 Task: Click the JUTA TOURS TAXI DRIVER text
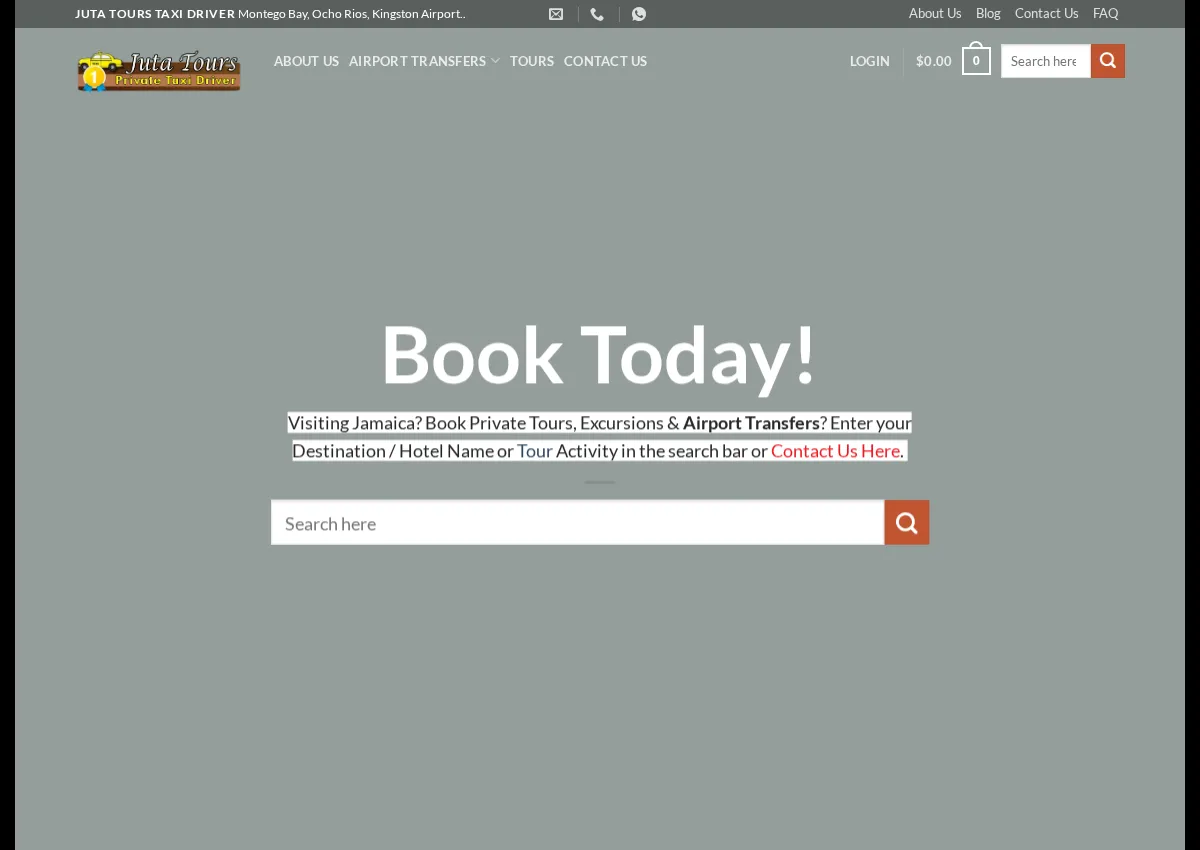[155, 14]
